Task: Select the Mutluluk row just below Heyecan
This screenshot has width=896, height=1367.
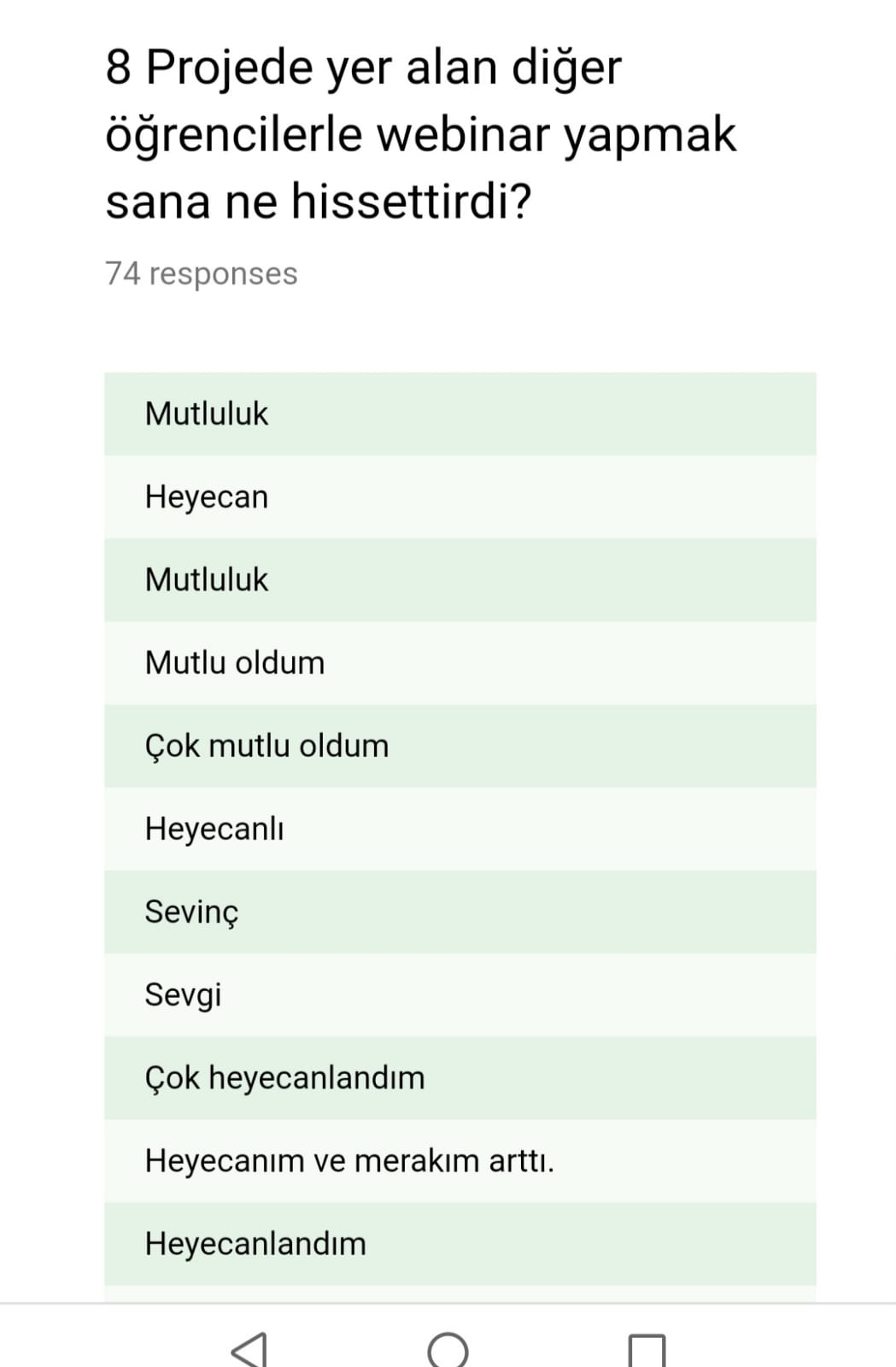Action: point(460,579)
